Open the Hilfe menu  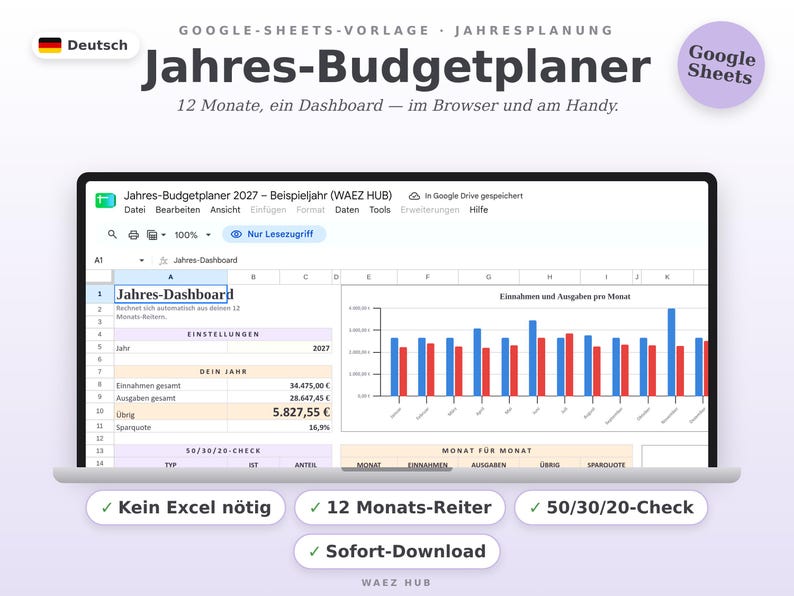(479, 210)
